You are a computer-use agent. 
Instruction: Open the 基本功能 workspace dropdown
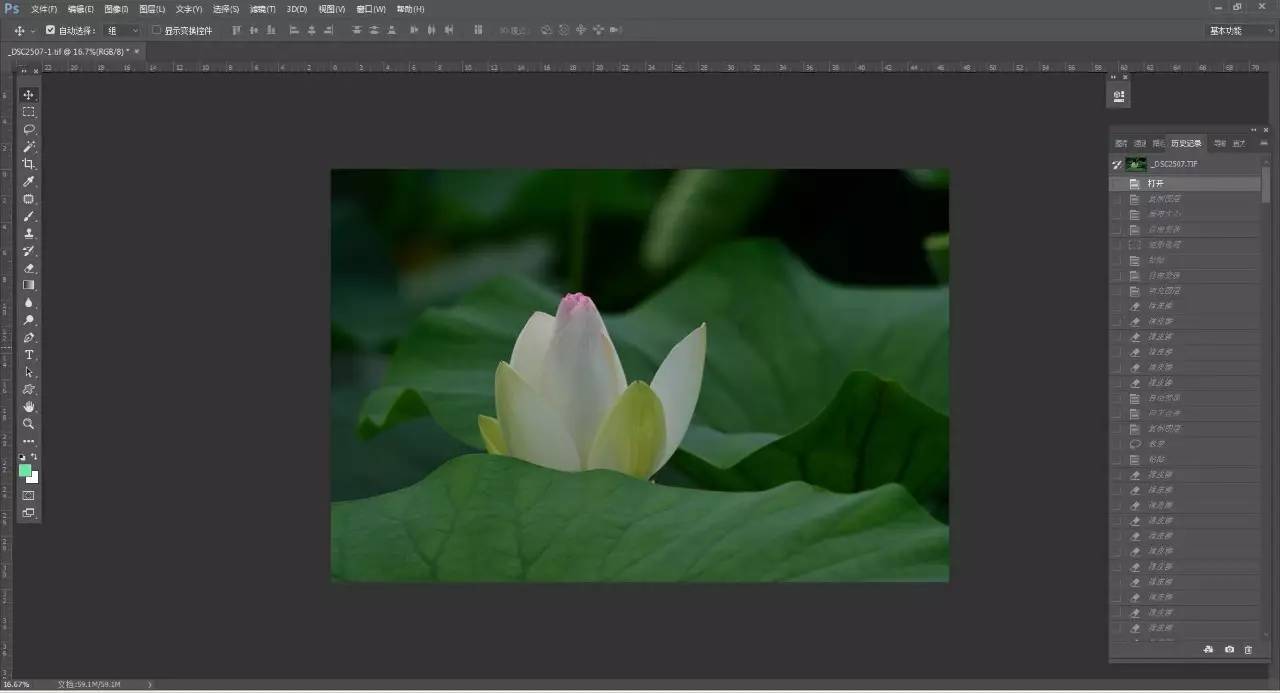pyautogui.click(x=1237, y=31)
